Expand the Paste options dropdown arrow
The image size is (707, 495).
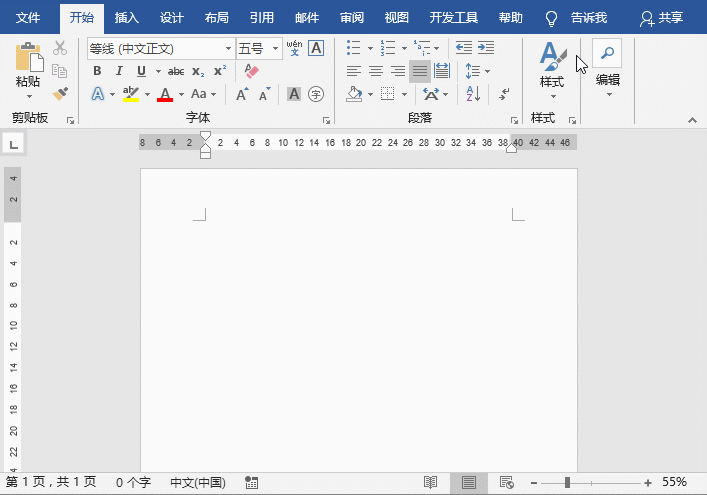click(28, 97)
